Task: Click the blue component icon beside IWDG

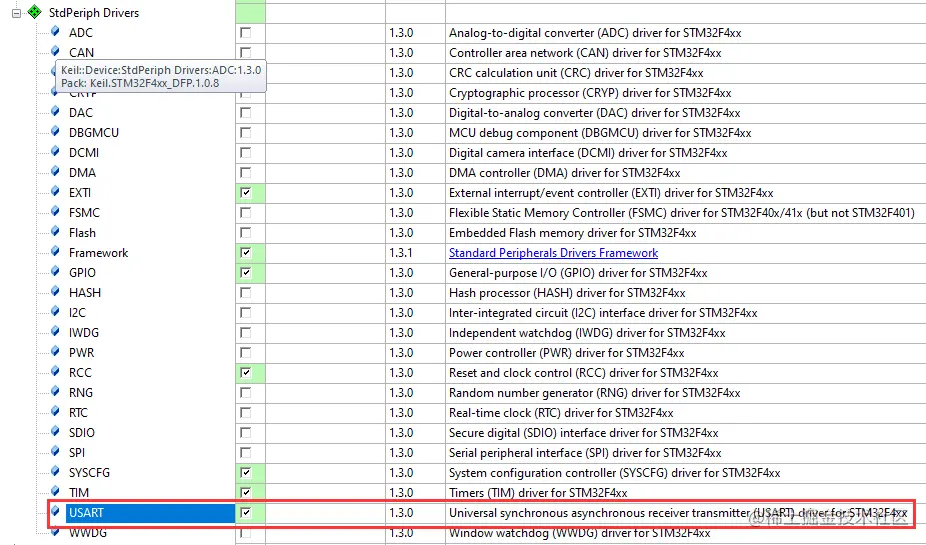Action: tap(56, 331)
